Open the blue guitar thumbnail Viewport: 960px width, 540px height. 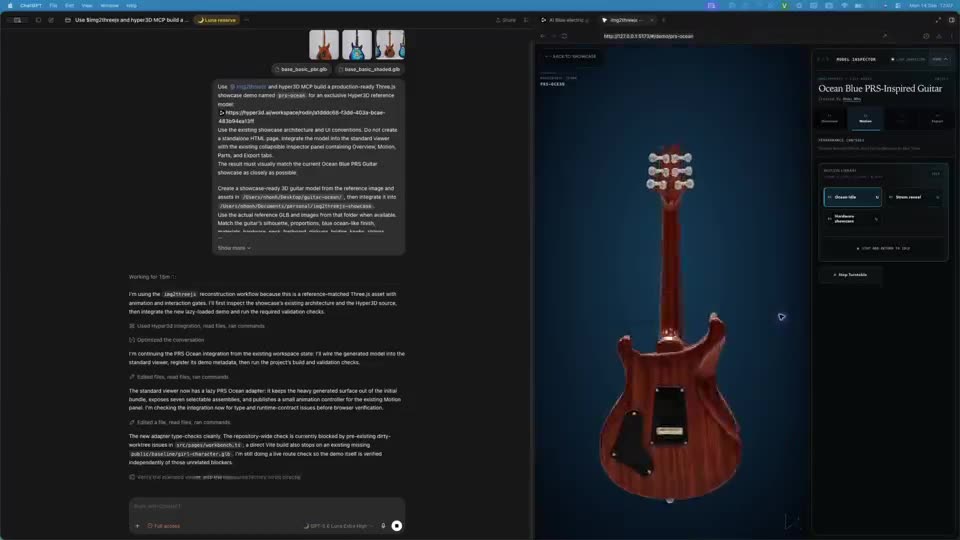coord(357,45)
